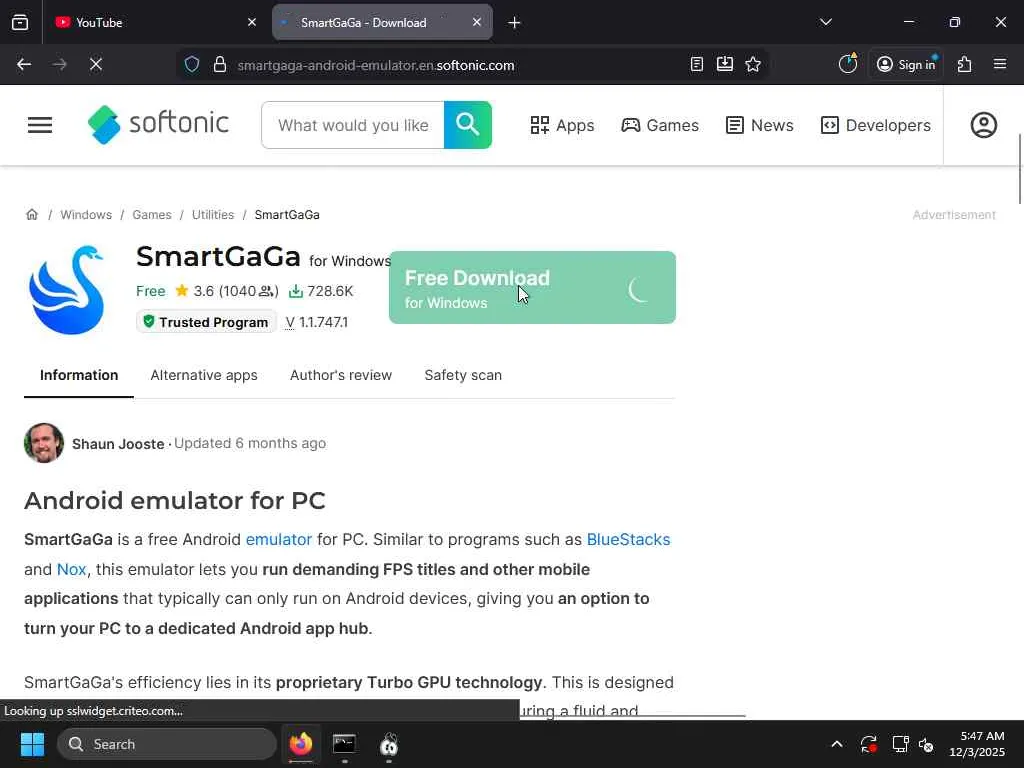1024x768 pixels.
Task: Click the install site as app icon
Action: 725,64
